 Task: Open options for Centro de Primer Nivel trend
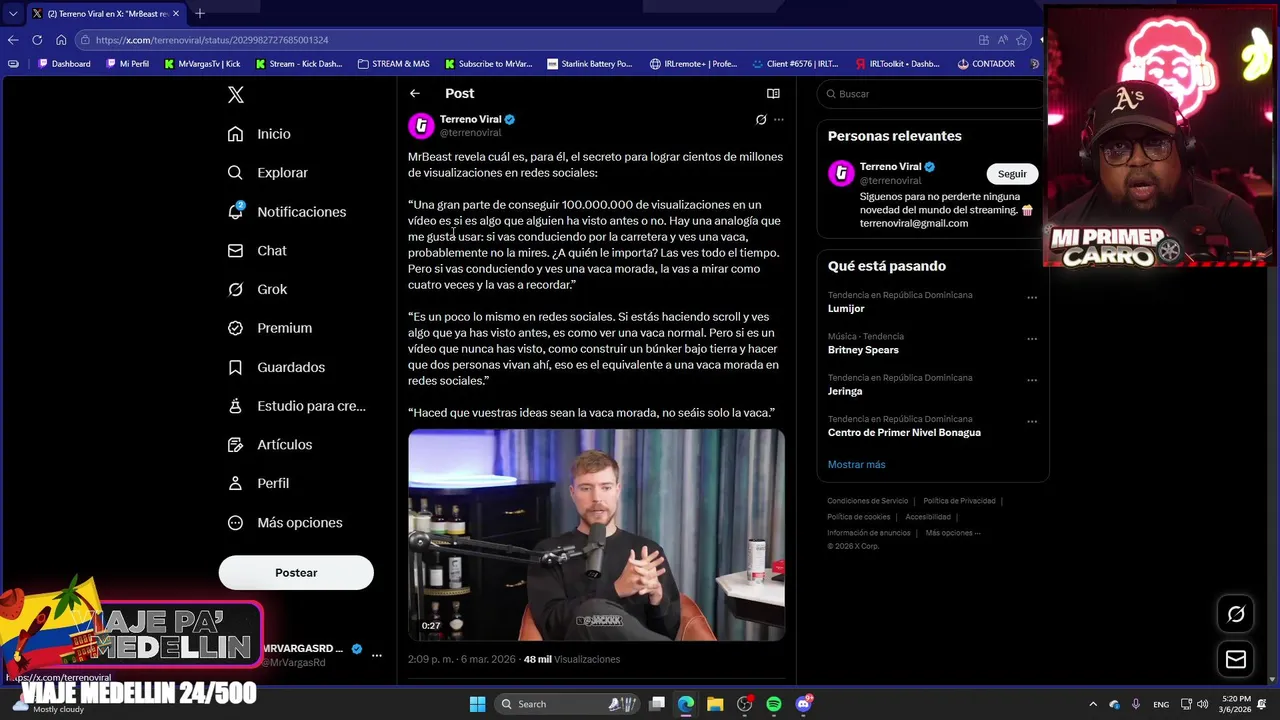pos(1032,421)
